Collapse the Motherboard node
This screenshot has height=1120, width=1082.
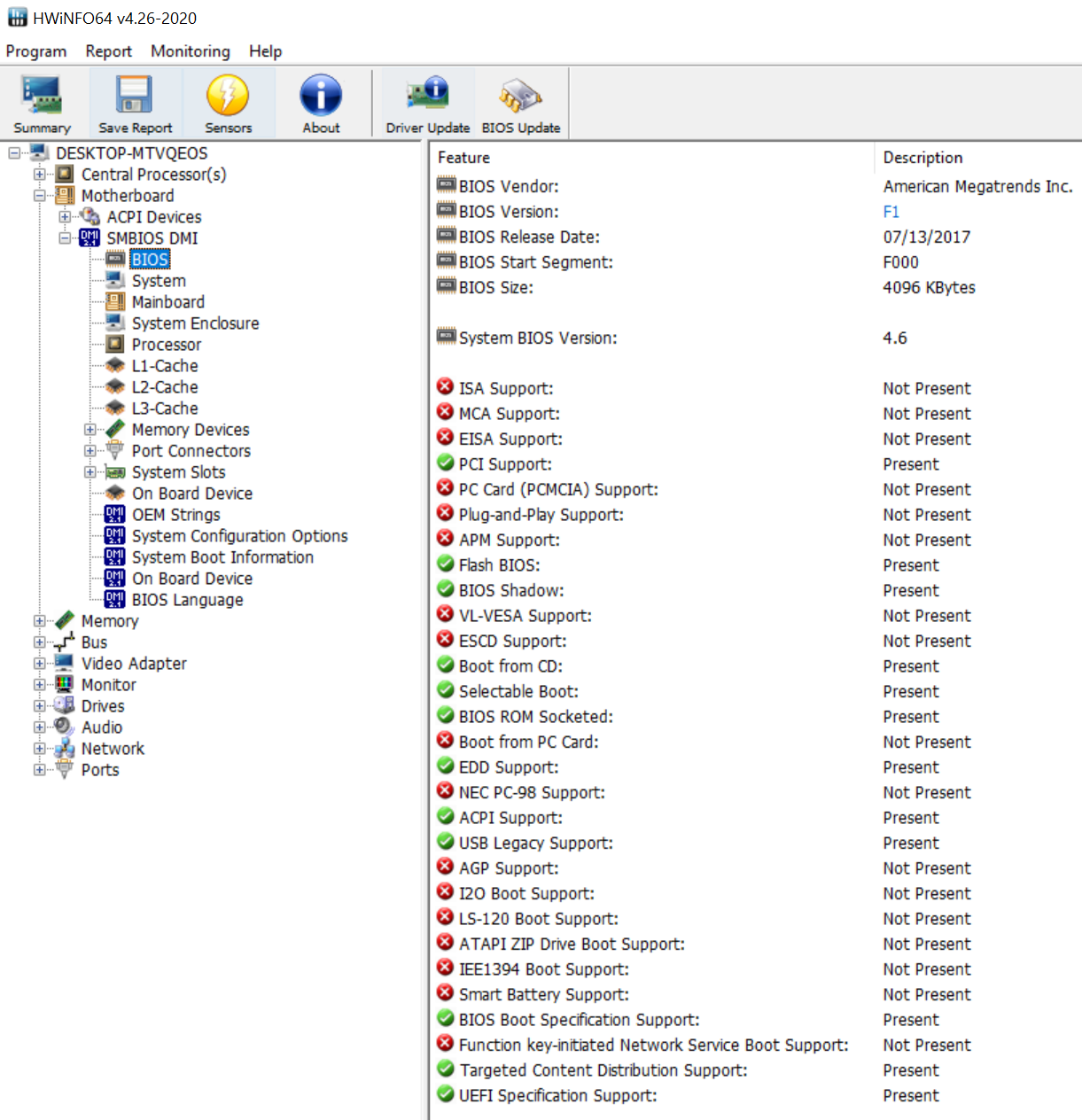coord(39,196)
